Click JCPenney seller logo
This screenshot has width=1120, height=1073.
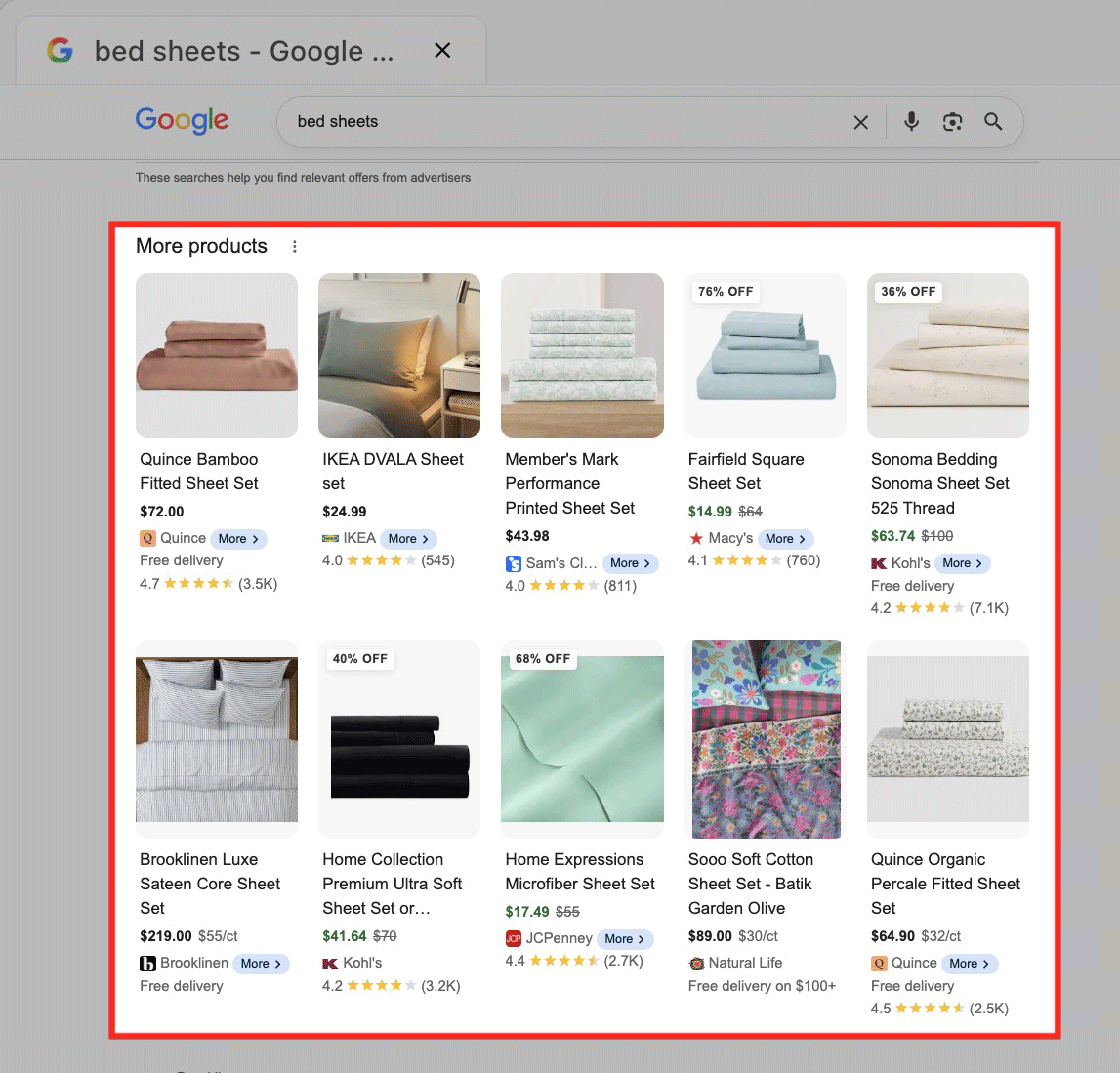coord(513,938)
